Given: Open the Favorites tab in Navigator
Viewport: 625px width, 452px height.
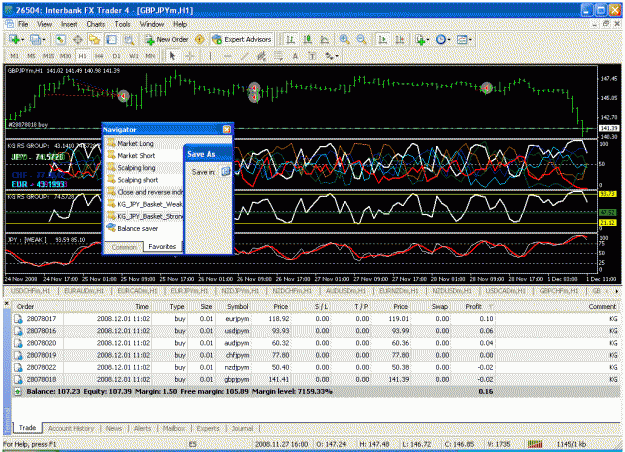Looking at the screenshot, I should (x=162, y=247).
